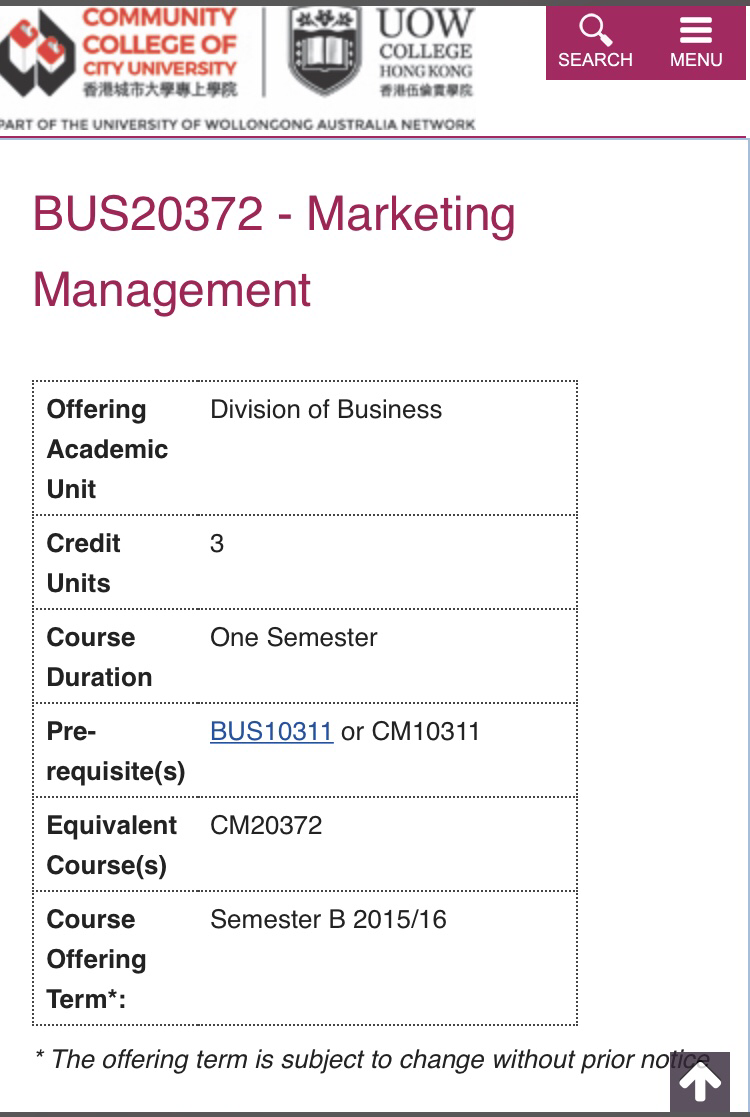Click the offering term change notice footnote
750x1117 pixels.
(372, 1059)
